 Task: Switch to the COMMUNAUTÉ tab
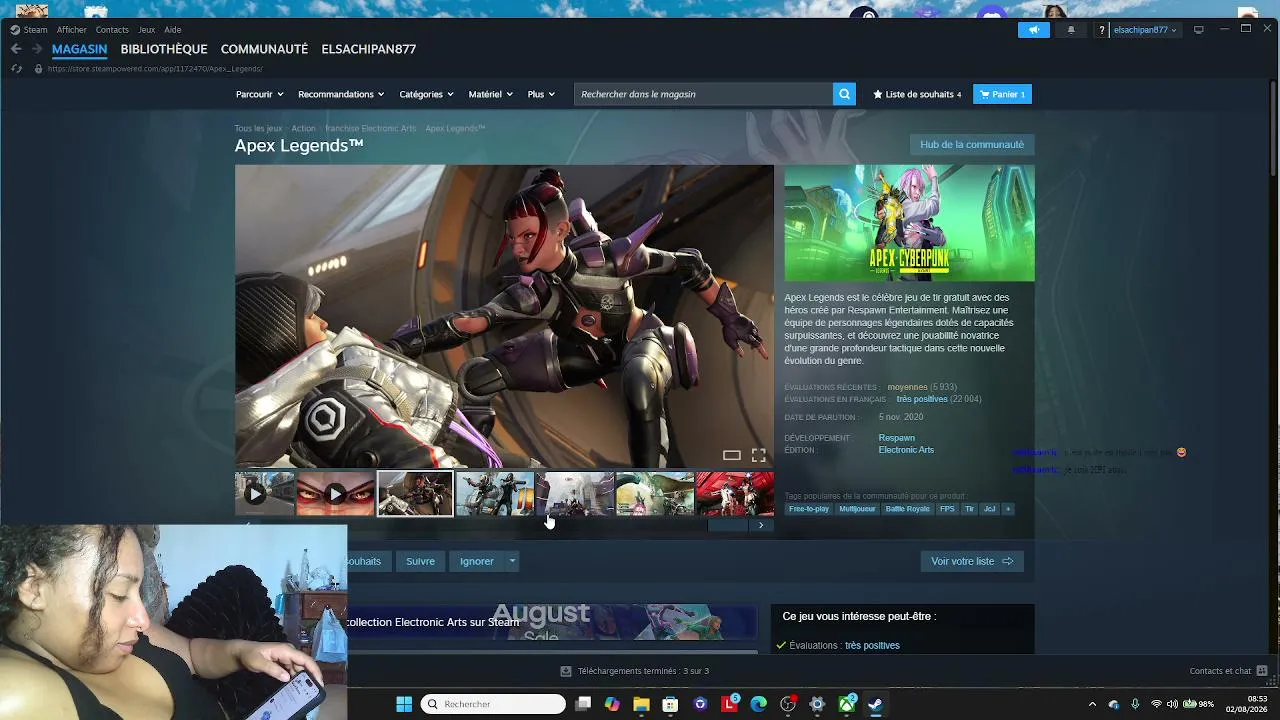point(264,49)
